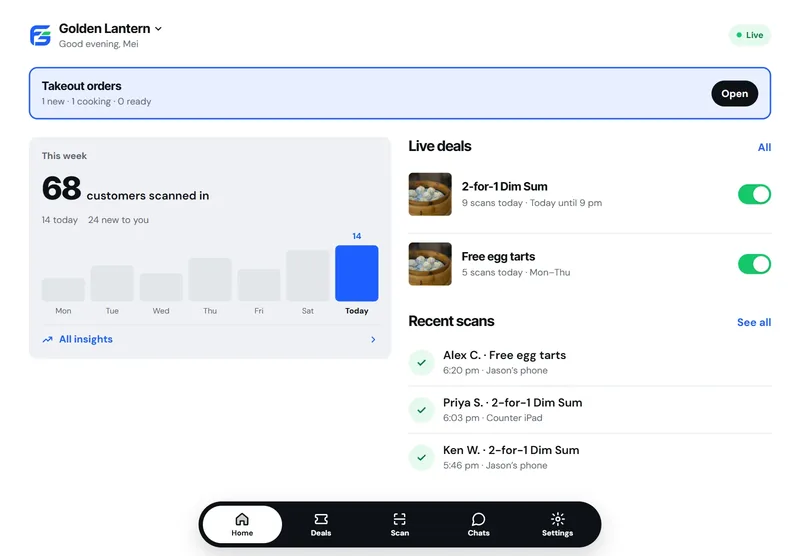Select the Tue bar in weekly chart
The width and height of the screenshot is (800, 556).
(112, 284)
